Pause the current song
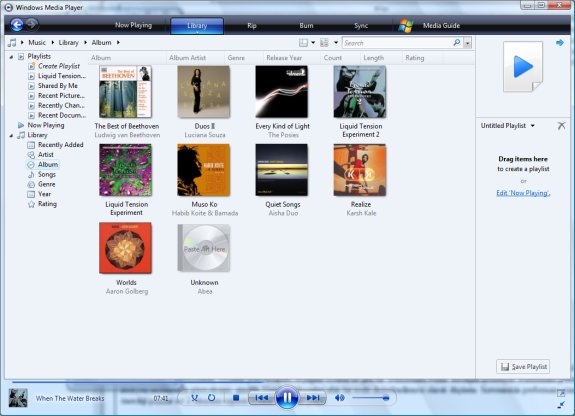 (287, 397)
